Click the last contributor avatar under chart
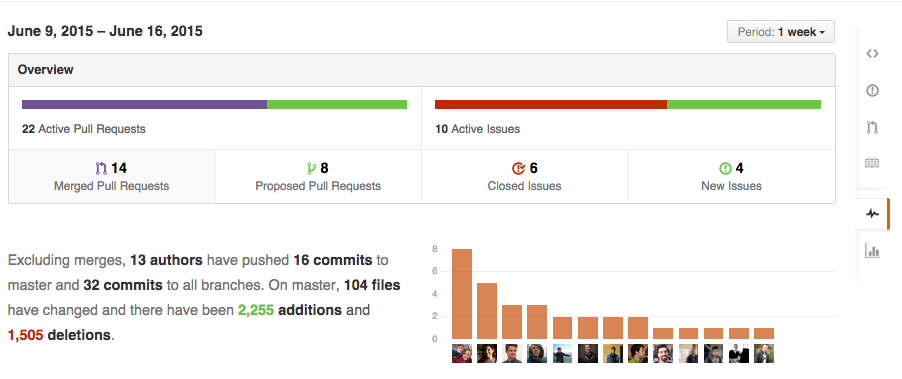Screen dimensions: 902x379 pos(764,353)
